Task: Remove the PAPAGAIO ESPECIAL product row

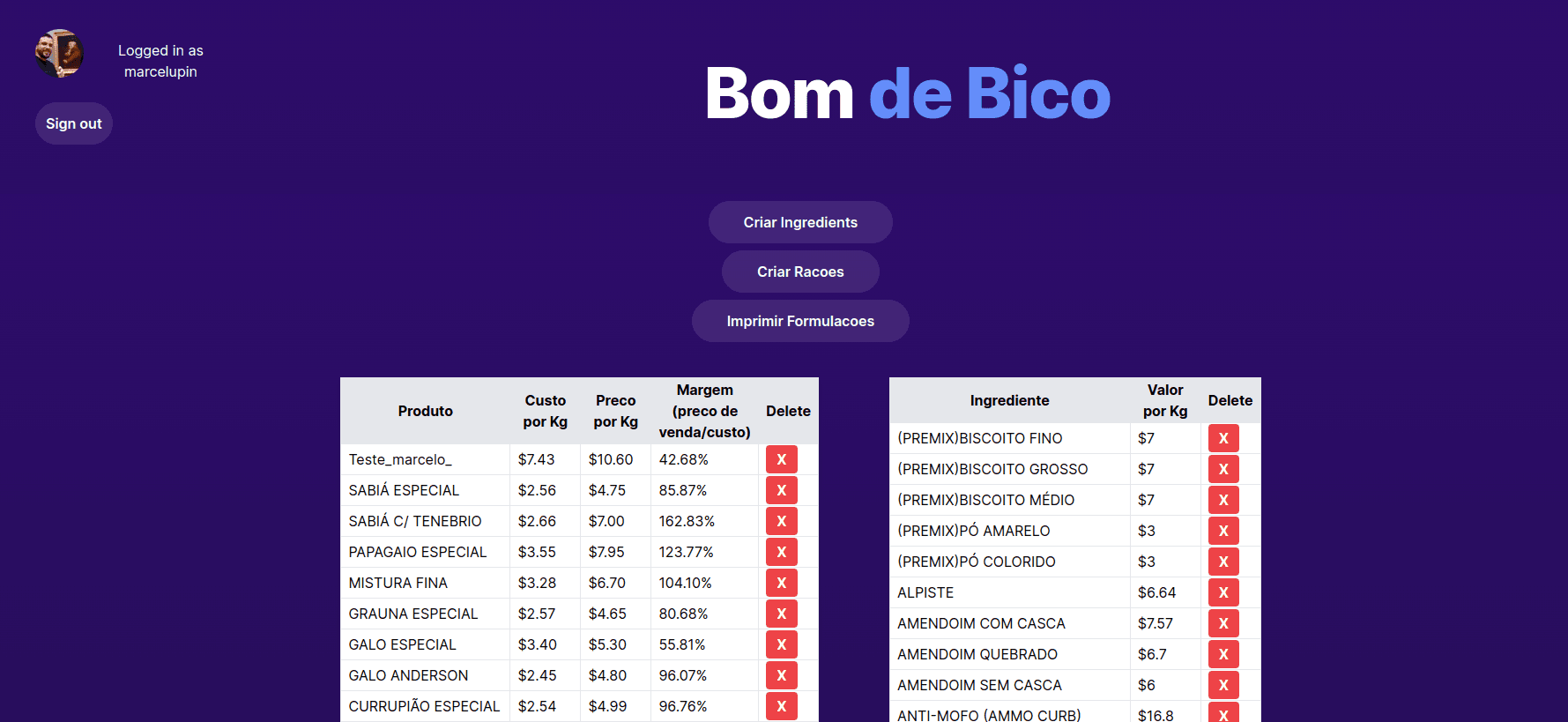Action: (781, 552)
